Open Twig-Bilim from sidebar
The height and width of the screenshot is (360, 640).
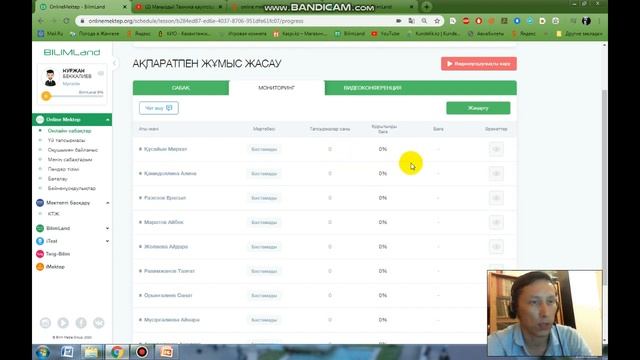click(x=58, y=254)
